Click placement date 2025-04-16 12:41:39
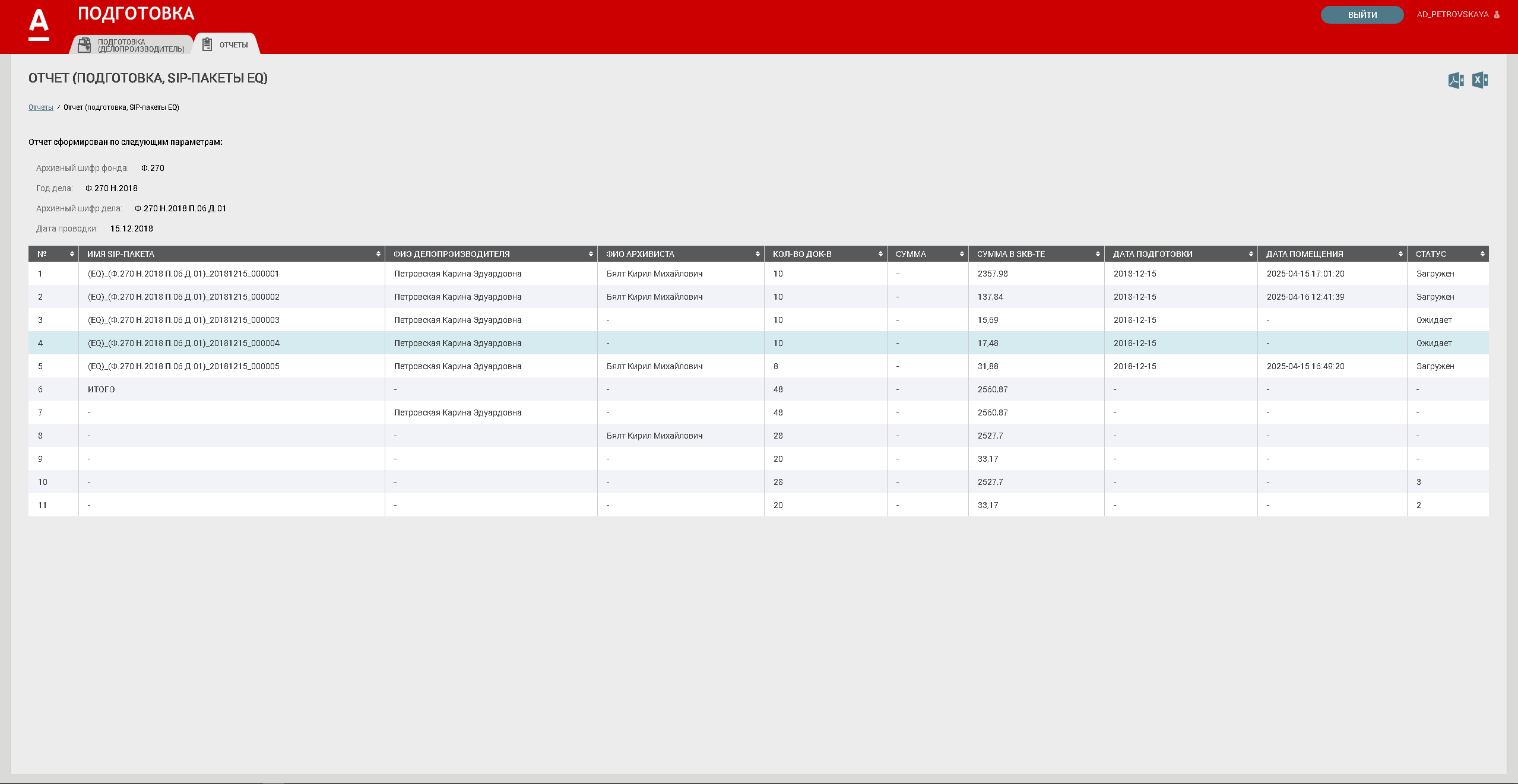1518x784 pixels. (1305, 297)
